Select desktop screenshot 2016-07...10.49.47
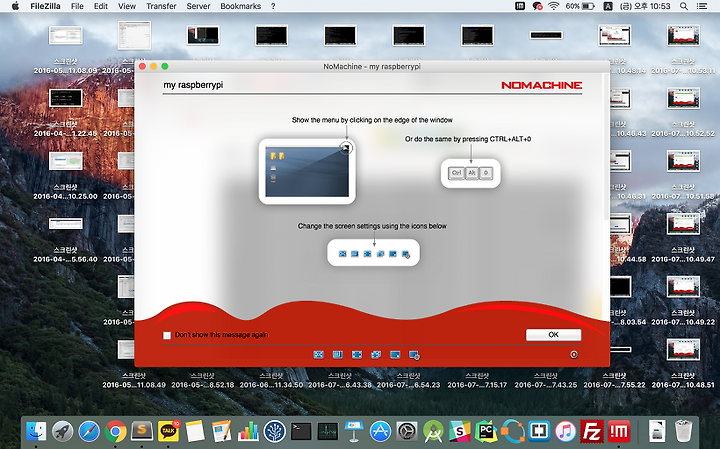Image resolution: width=720 pixels, height=449 pixels. (x=683, y=224)
